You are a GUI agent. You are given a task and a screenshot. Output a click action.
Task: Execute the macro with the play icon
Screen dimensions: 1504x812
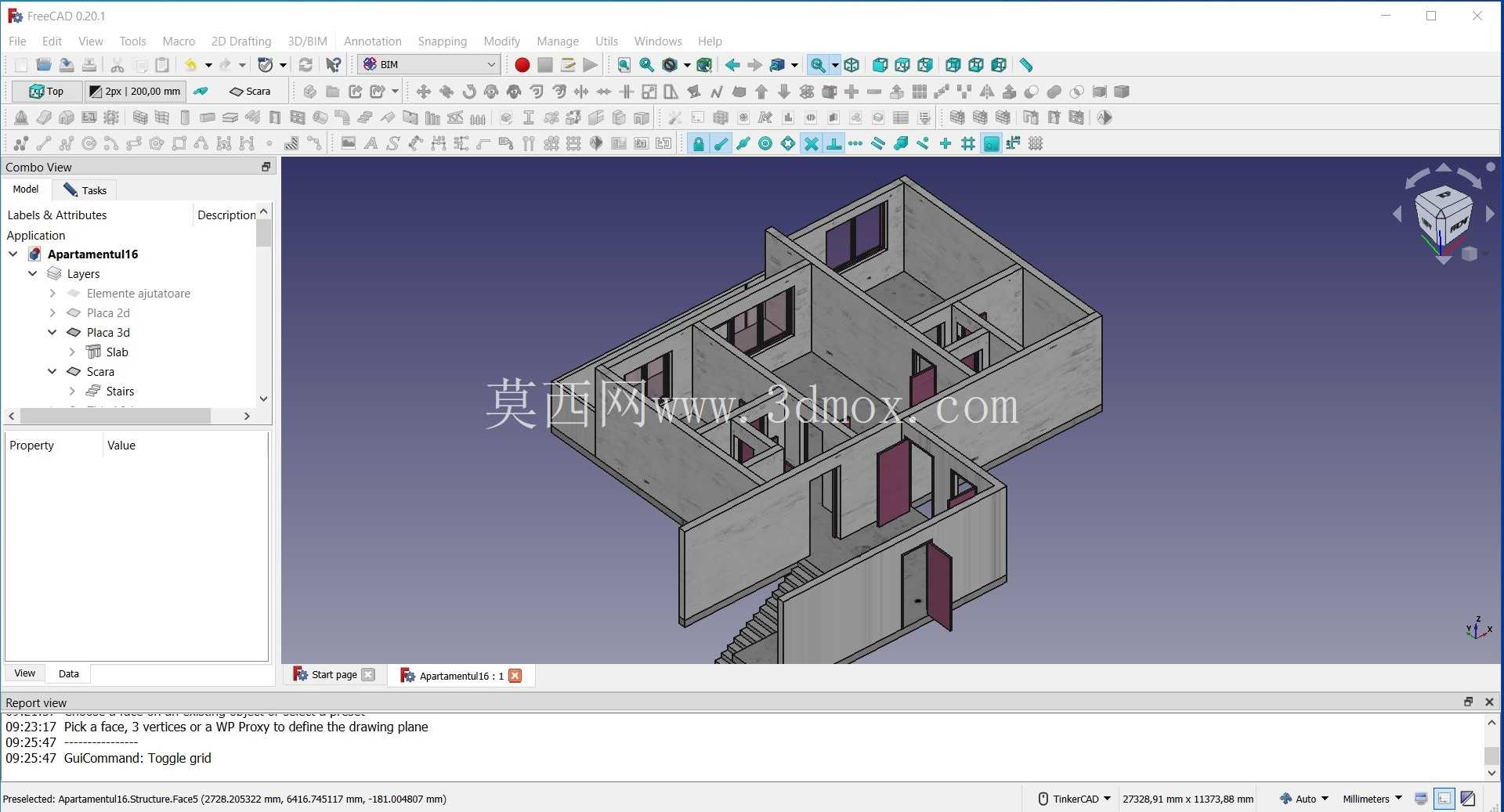click(591, 65)
